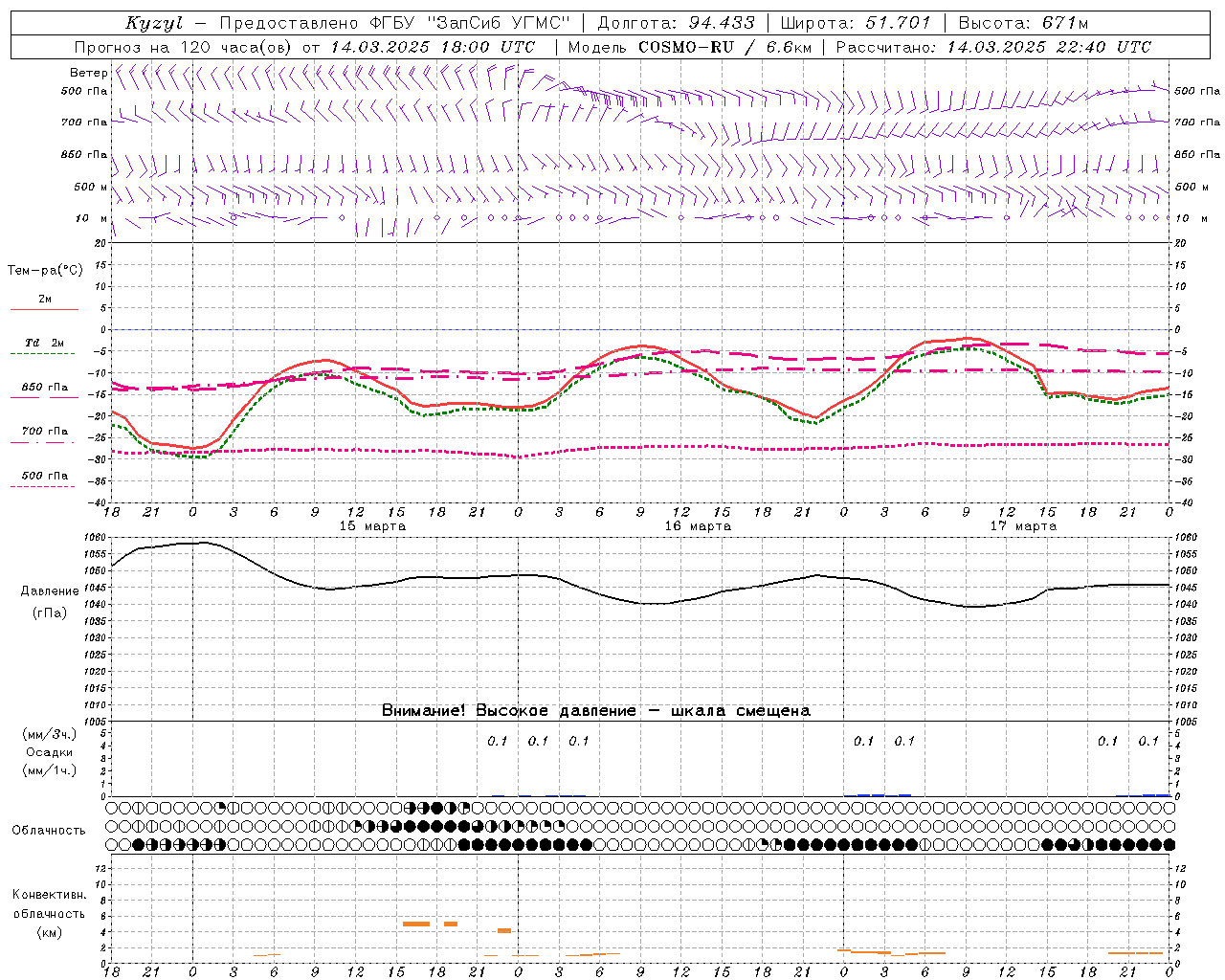This screenshot has width=1225, height=980.
Task: Click the "17 марта" date label
Action: point(1023,526)
